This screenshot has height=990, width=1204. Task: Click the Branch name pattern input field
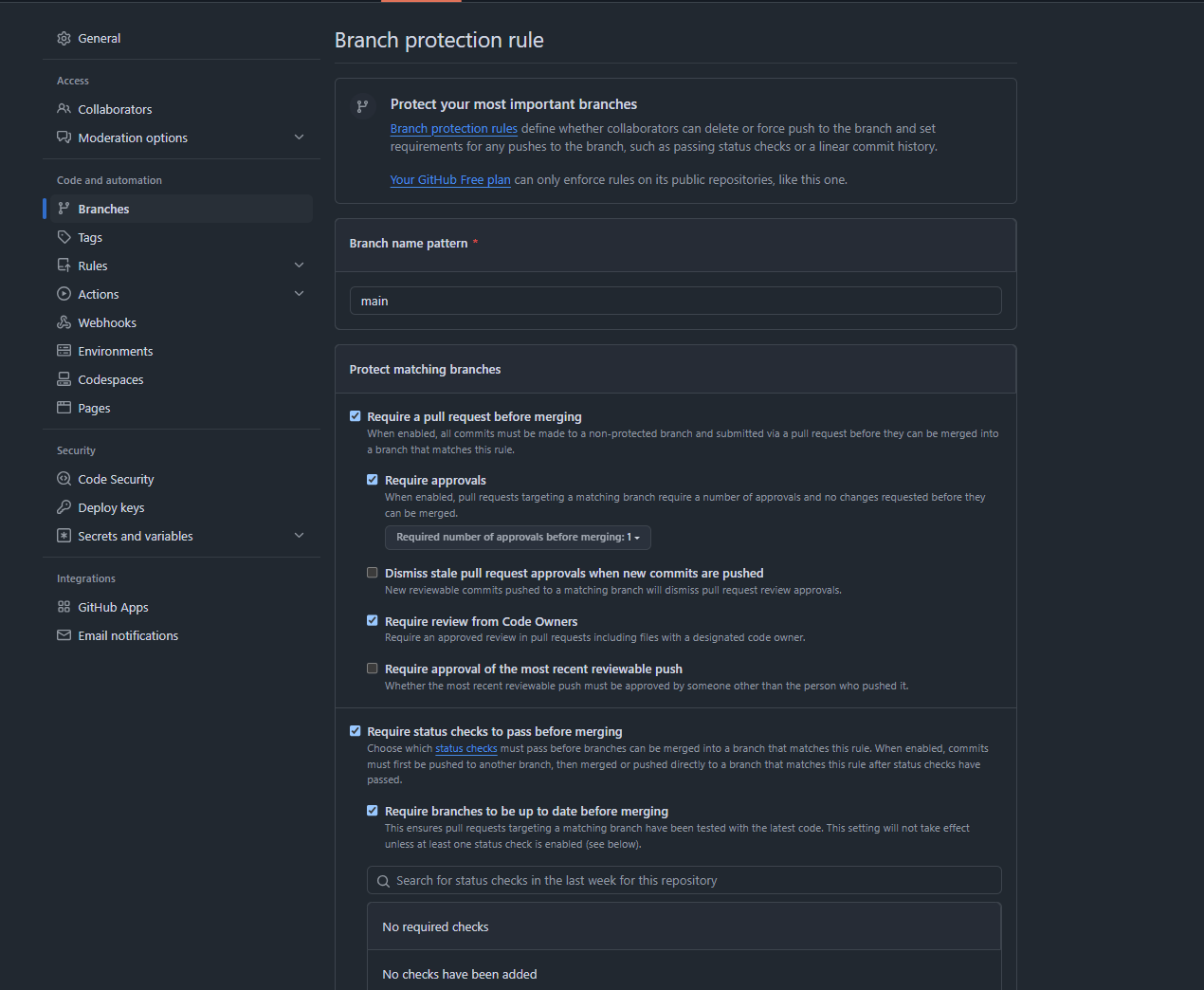675,301
